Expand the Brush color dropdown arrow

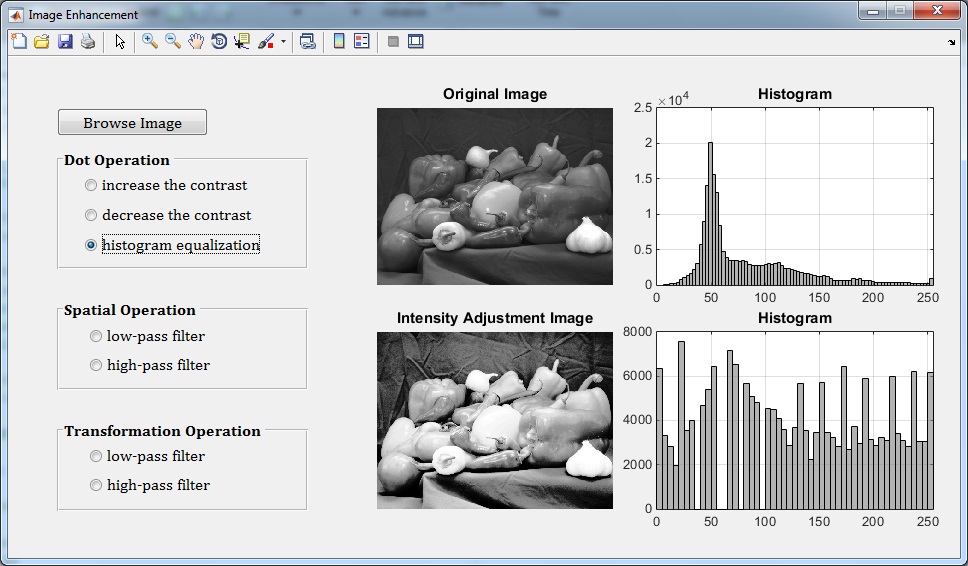pyautogui.click(x=283, y=42)
